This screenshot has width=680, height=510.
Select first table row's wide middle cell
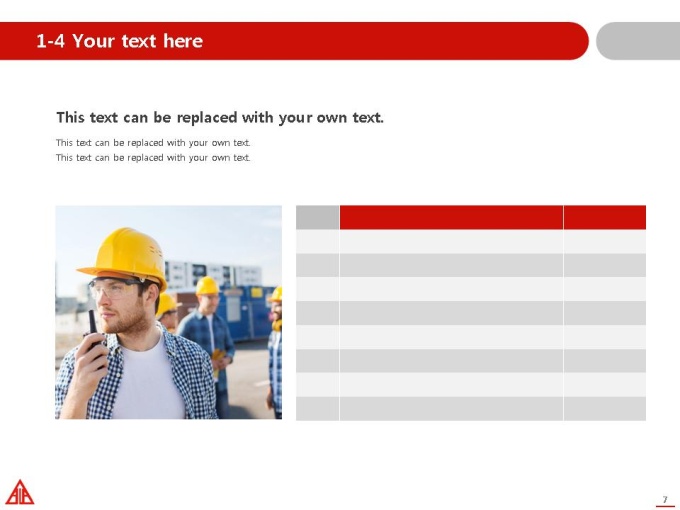tap(451, 242)
